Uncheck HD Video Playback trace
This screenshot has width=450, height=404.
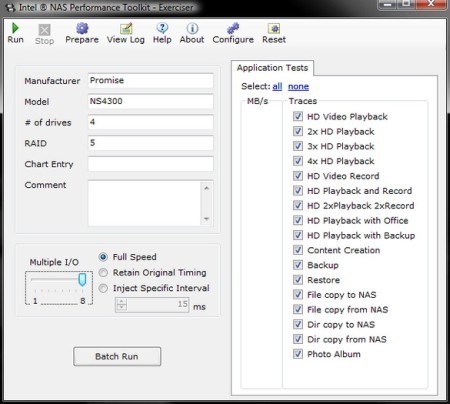tap(298, 116)
